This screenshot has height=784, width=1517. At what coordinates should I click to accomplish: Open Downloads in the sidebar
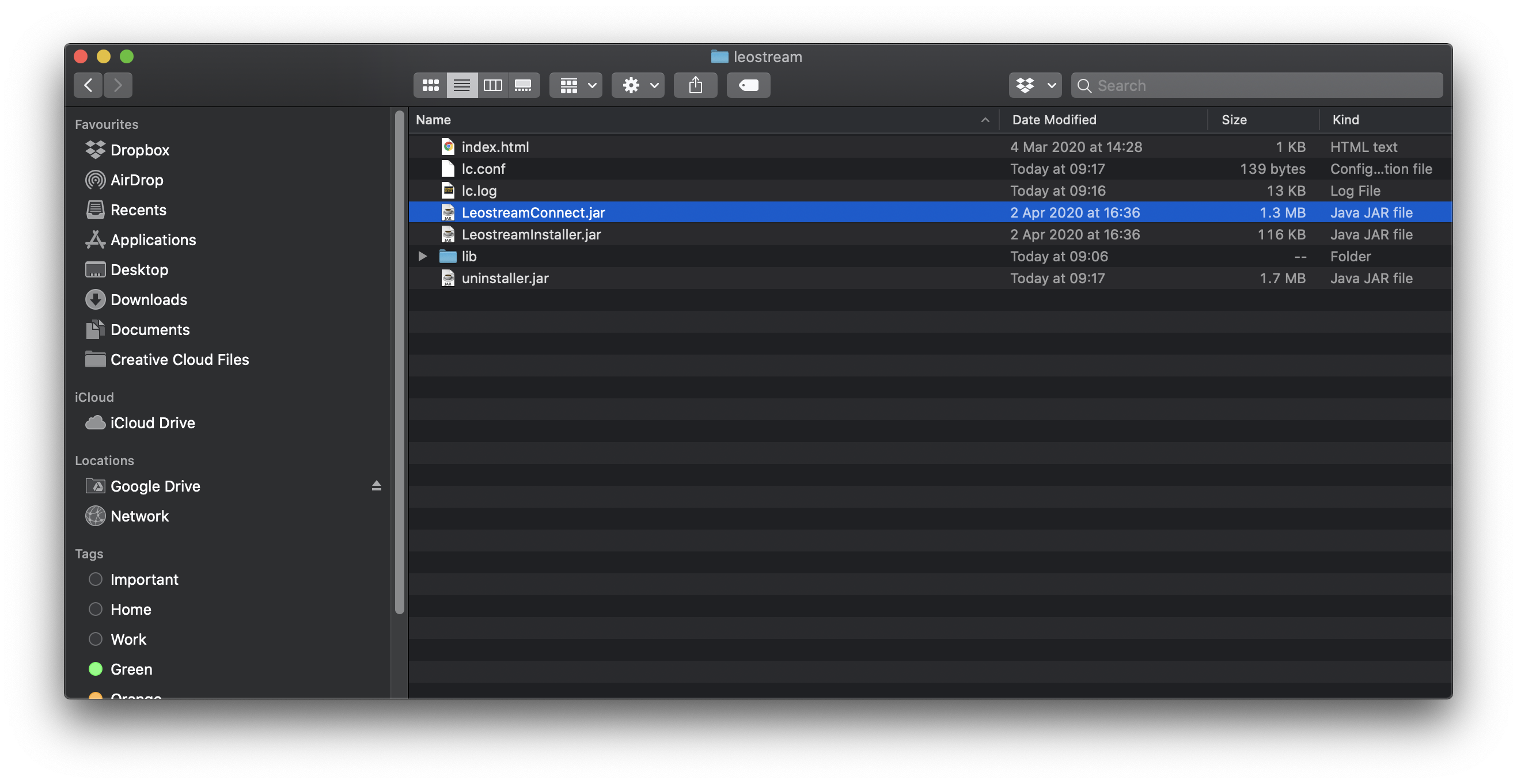coord(149,299)
